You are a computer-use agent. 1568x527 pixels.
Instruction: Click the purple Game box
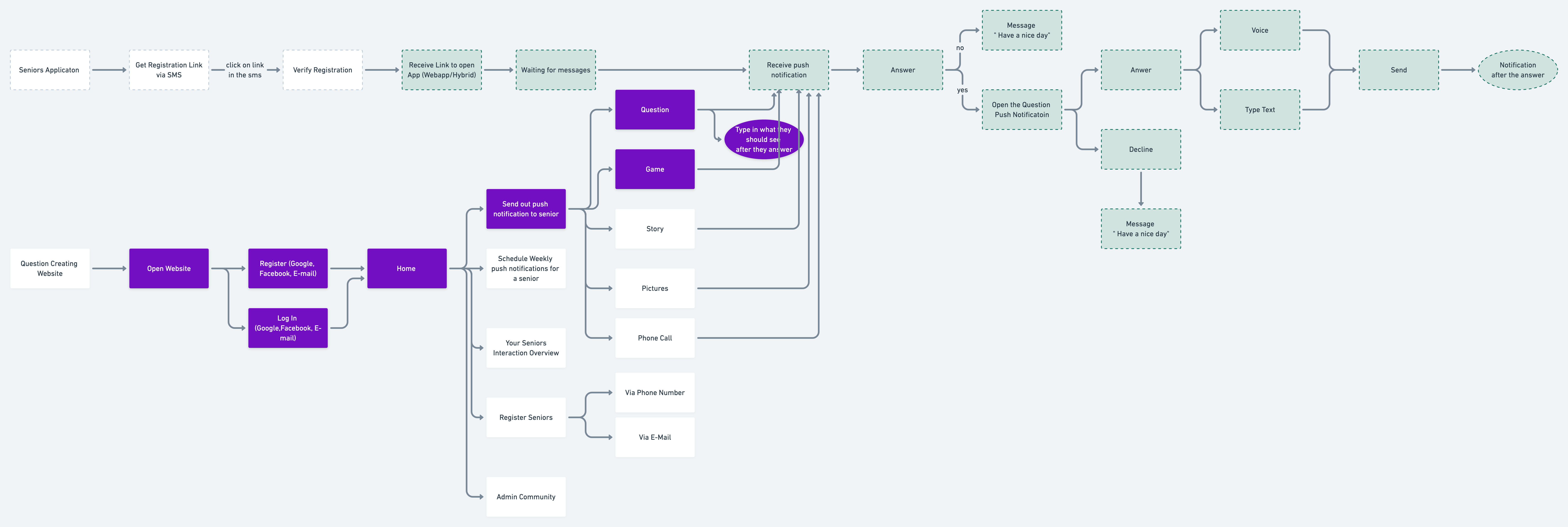point(655,169)
